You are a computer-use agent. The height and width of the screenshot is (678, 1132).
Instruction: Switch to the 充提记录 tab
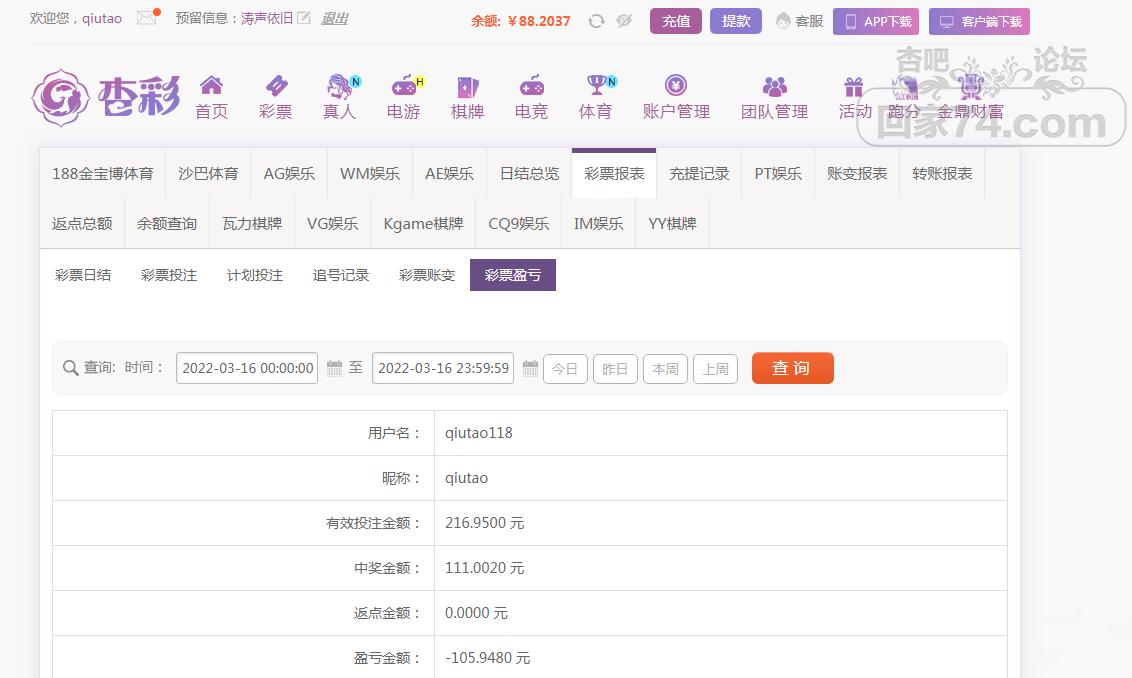pyautogui.click(x=699, y=173)
